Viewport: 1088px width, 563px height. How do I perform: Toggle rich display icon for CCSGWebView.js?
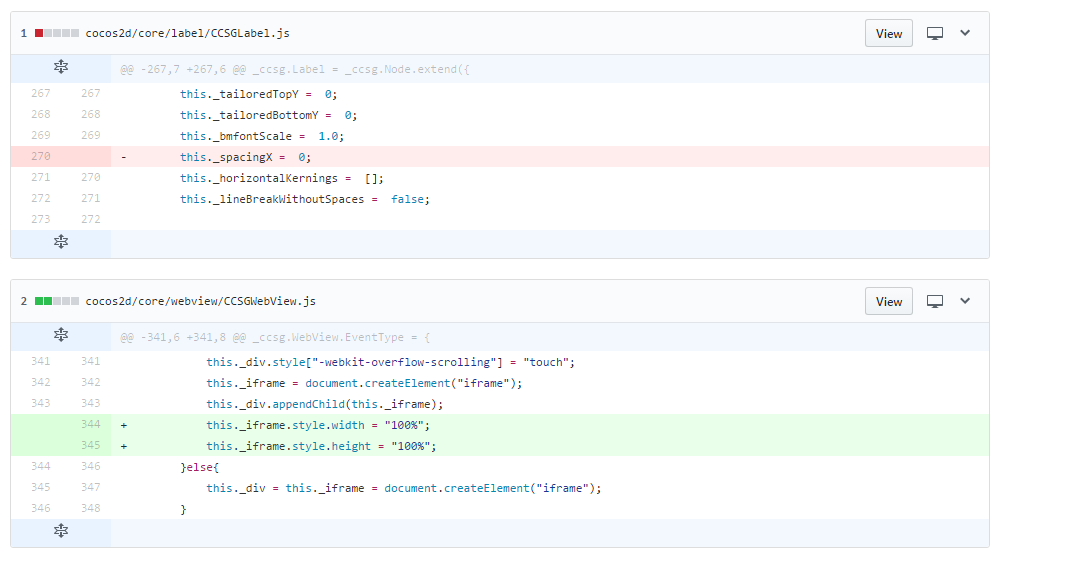tap(935, 301)
